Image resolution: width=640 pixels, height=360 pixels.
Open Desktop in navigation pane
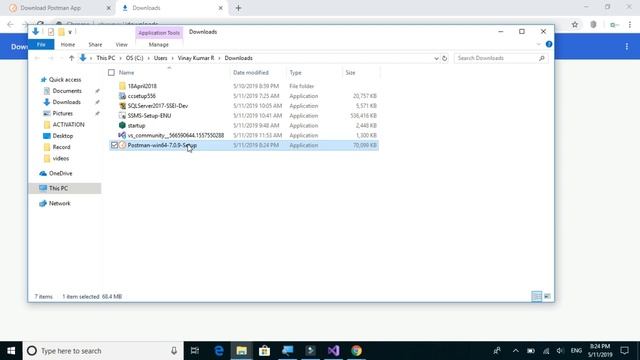tap(62, 136)
